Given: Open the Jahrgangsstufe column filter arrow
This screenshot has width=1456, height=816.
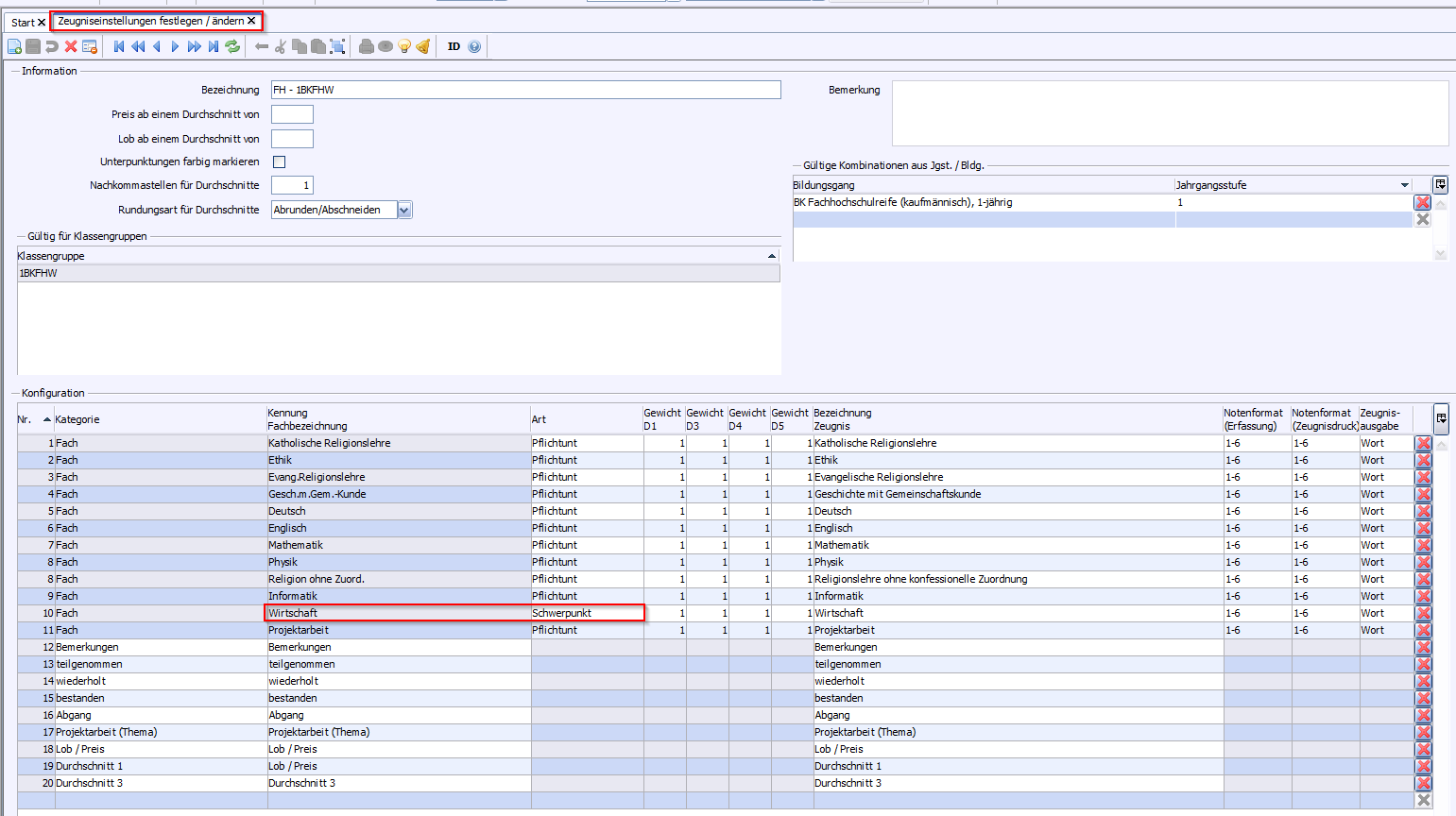Looking at the screenshot, I should 1404,185.
